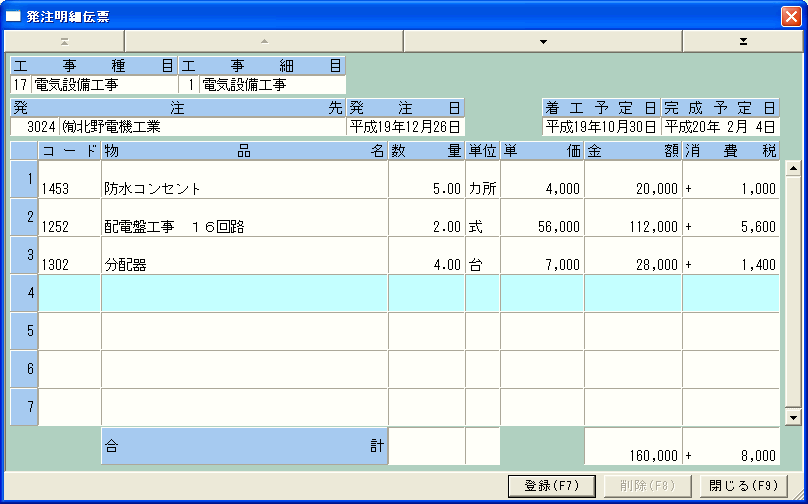This screenshot has width=808, height=504.
Task: Click the 発注明細伝票 title bar window icon
Action: tap(13, 16)
